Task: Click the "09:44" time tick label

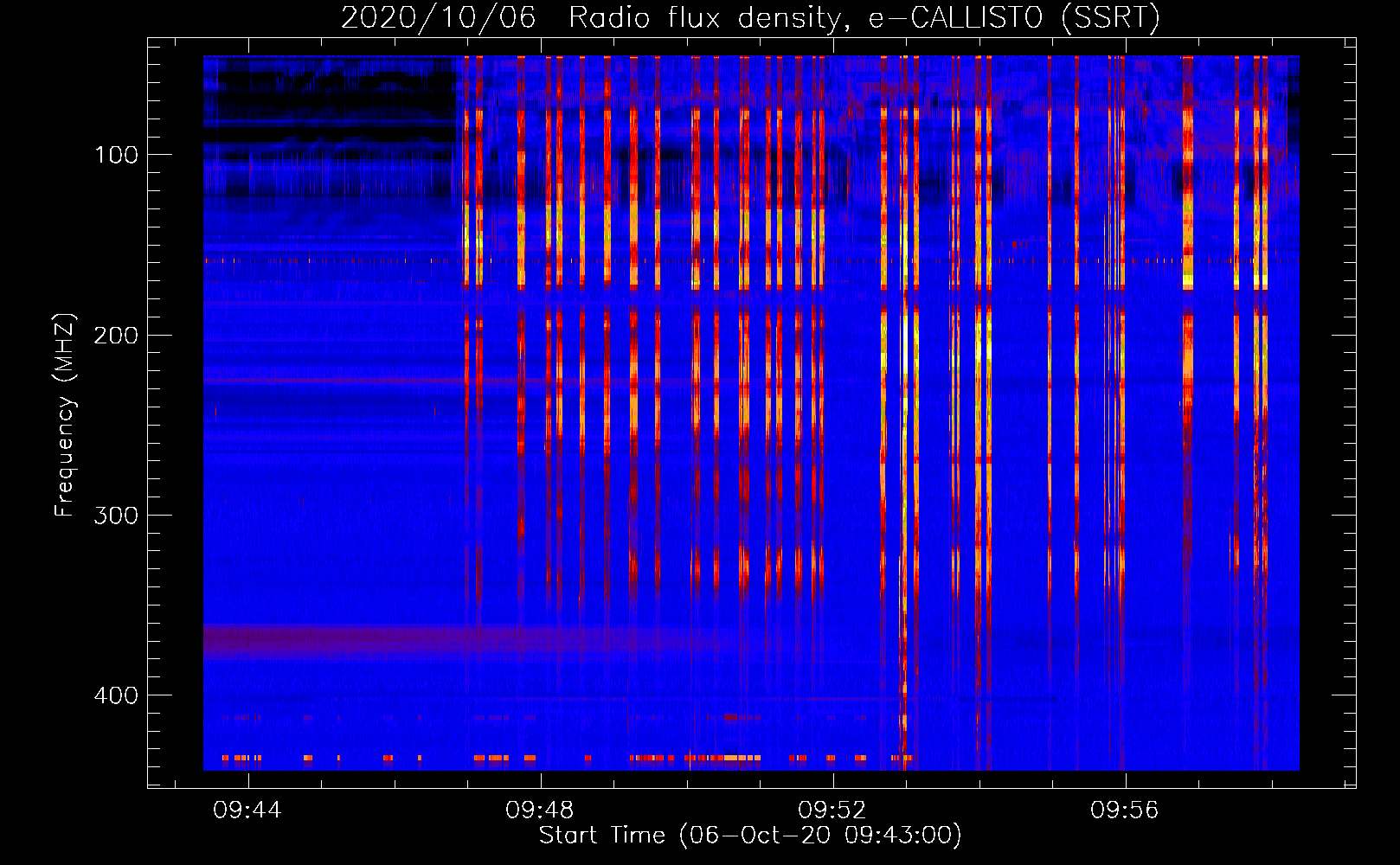Action: (x=247, y=811)
